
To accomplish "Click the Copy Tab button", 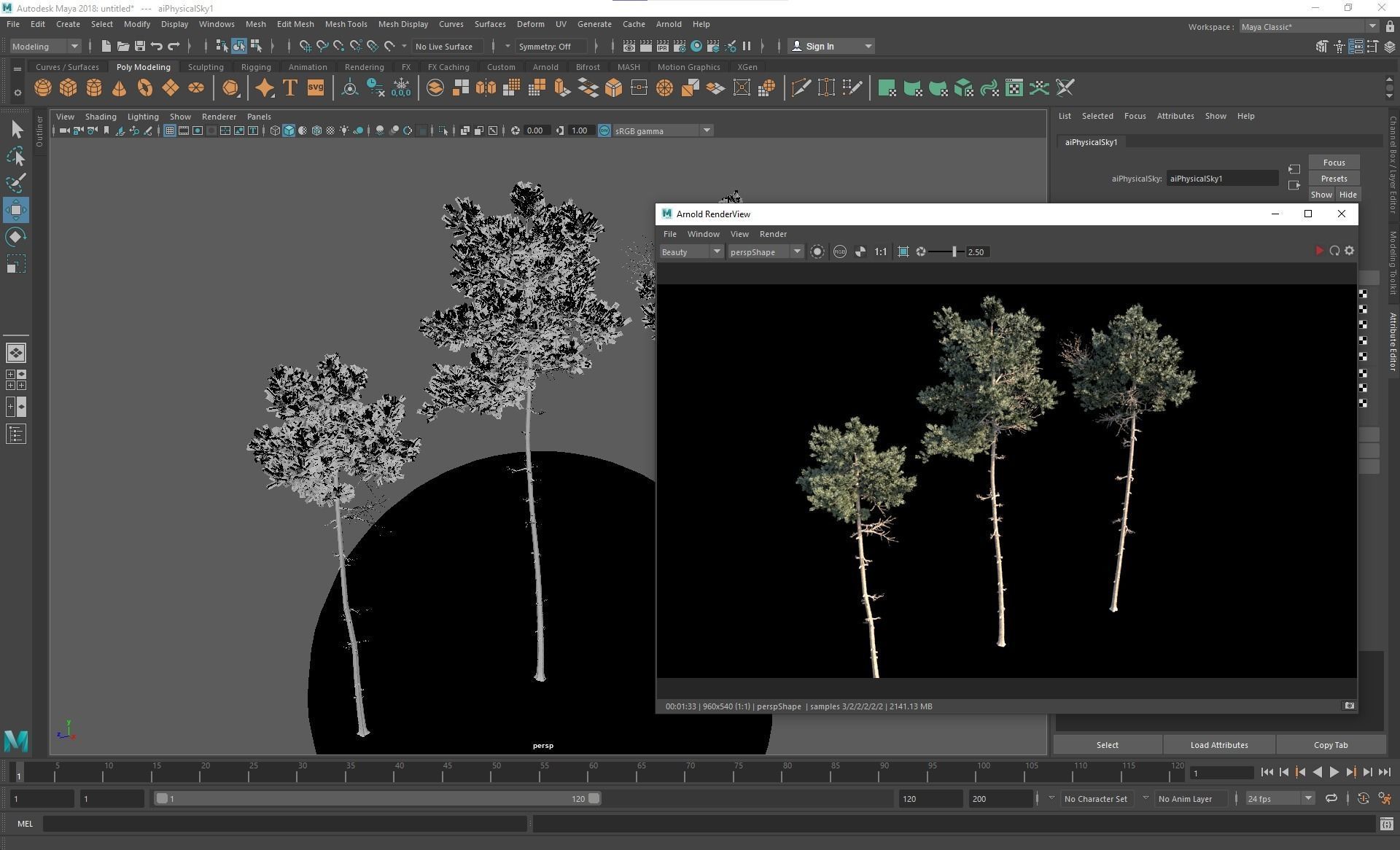I will tap(1330, 744).
